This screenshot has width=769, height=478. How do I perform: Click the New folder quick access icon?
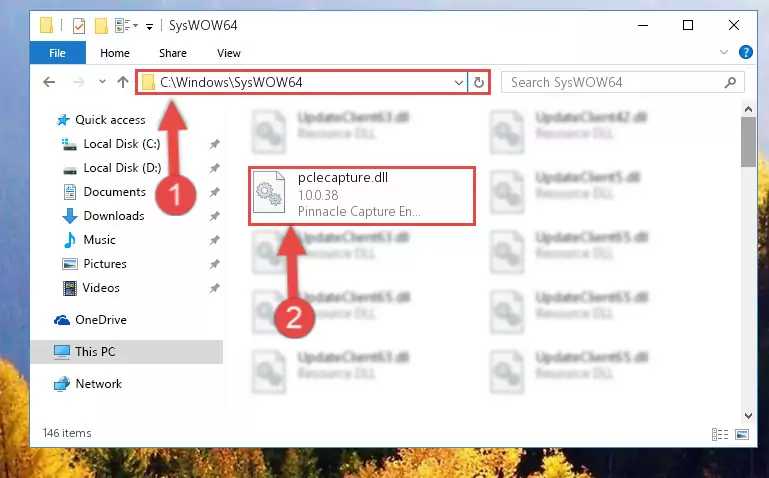tap(101, 25)
